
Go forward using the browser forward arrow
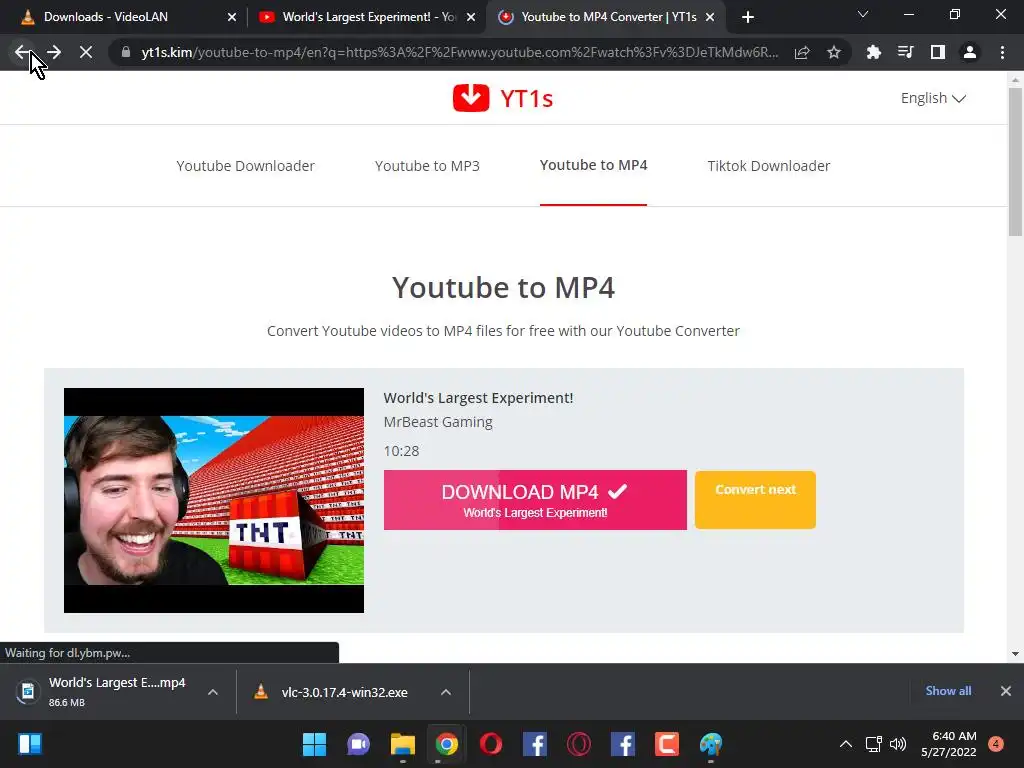(x=54, y=52)
